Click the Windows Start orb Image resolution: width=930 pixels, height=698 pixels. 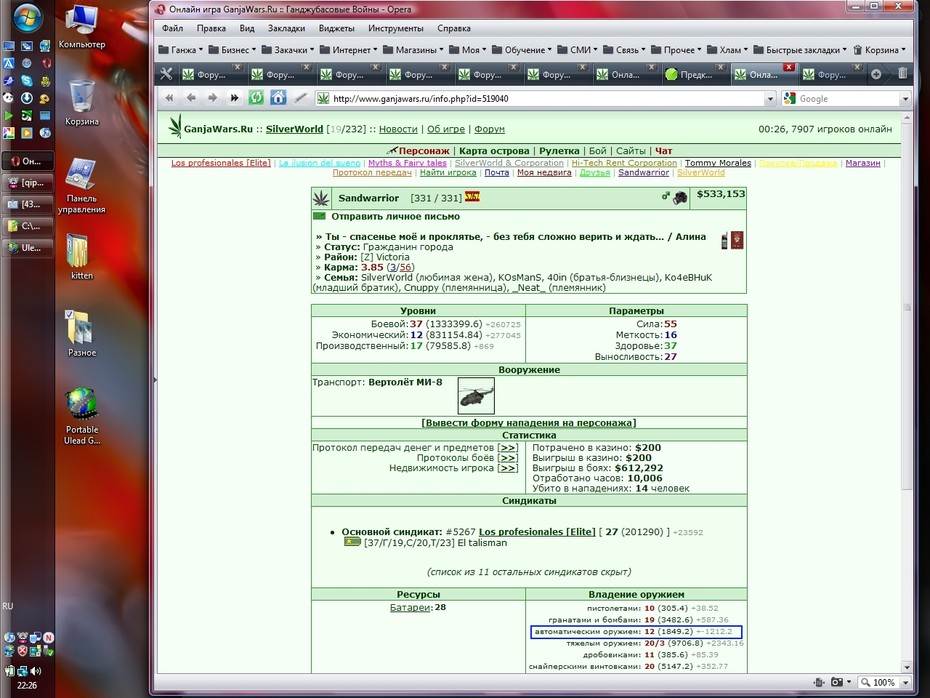(x=27, y=18)
